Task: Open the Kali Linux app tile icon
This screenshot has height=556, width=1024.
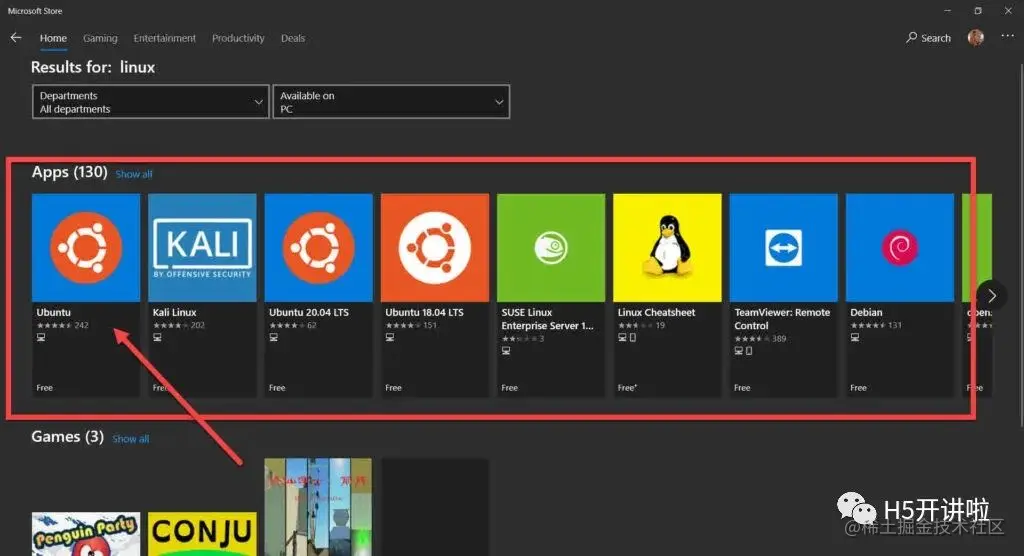Action: click(202, 248)
